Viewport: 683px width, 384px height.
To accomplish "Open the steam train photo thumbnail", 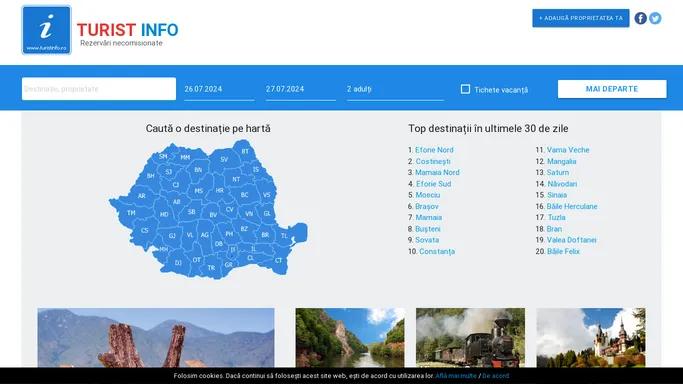I will [470, 338].
